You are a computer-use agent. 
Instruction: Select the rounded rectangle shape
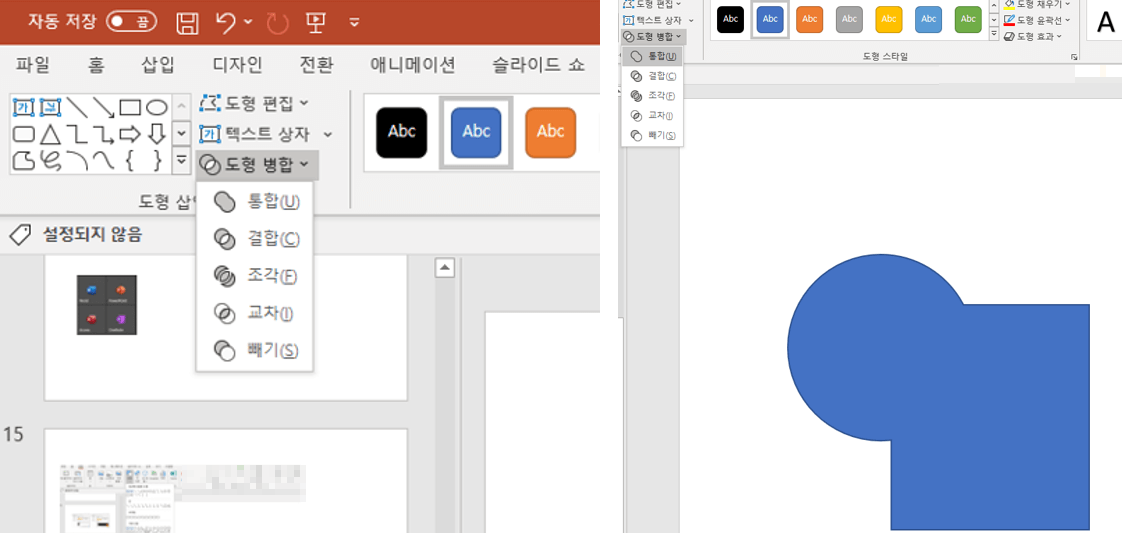24,134
